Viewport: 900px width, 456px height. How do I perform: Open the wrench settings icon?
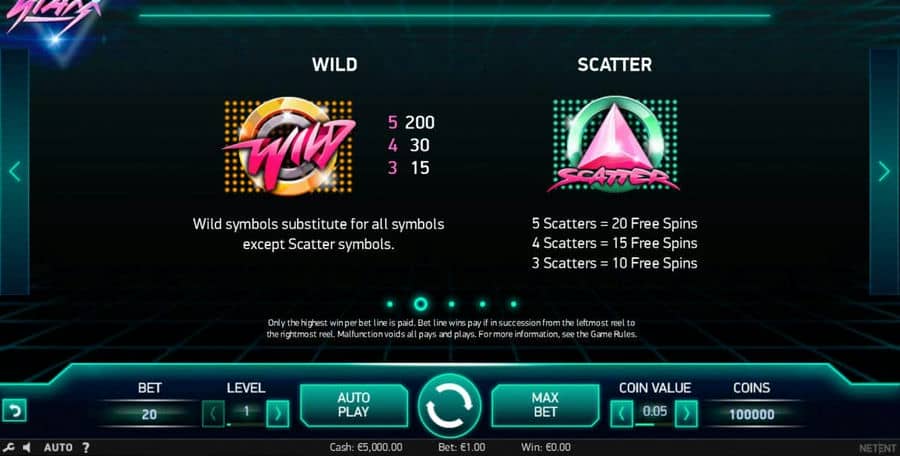[x=9, y=447]
